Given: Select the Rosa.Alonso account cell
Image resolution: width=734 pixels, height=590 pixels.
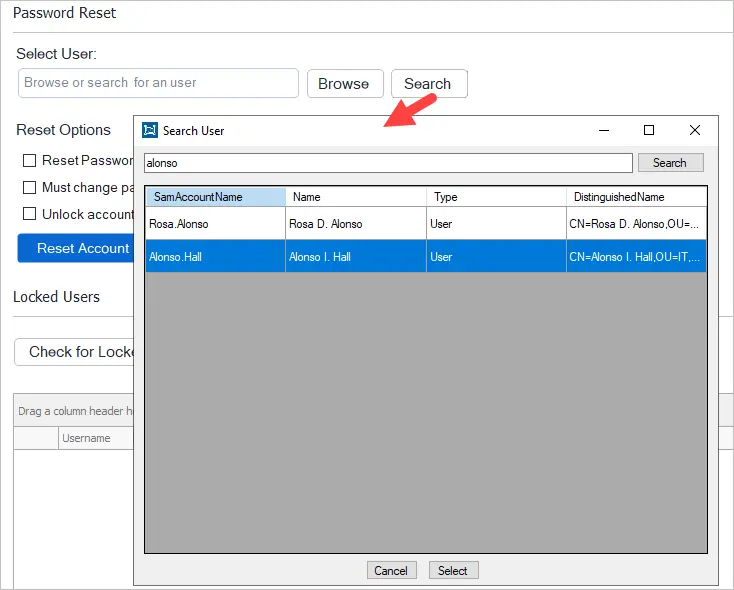Looking at the screenshot, I should tap(215, 224).
